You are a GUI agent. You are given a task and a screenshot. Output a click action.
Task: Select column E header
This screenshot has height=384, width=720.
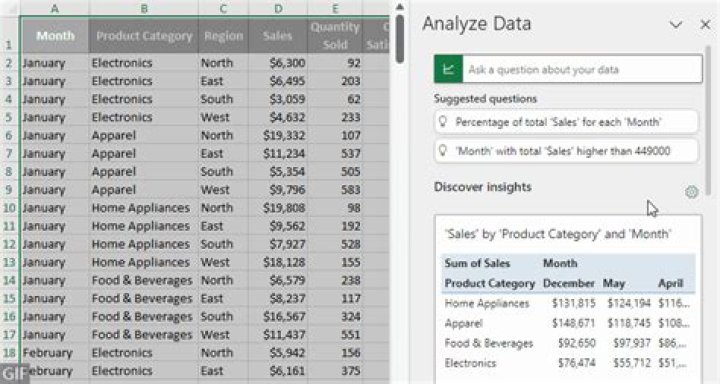pyautogui.click(x=335, y=8)
